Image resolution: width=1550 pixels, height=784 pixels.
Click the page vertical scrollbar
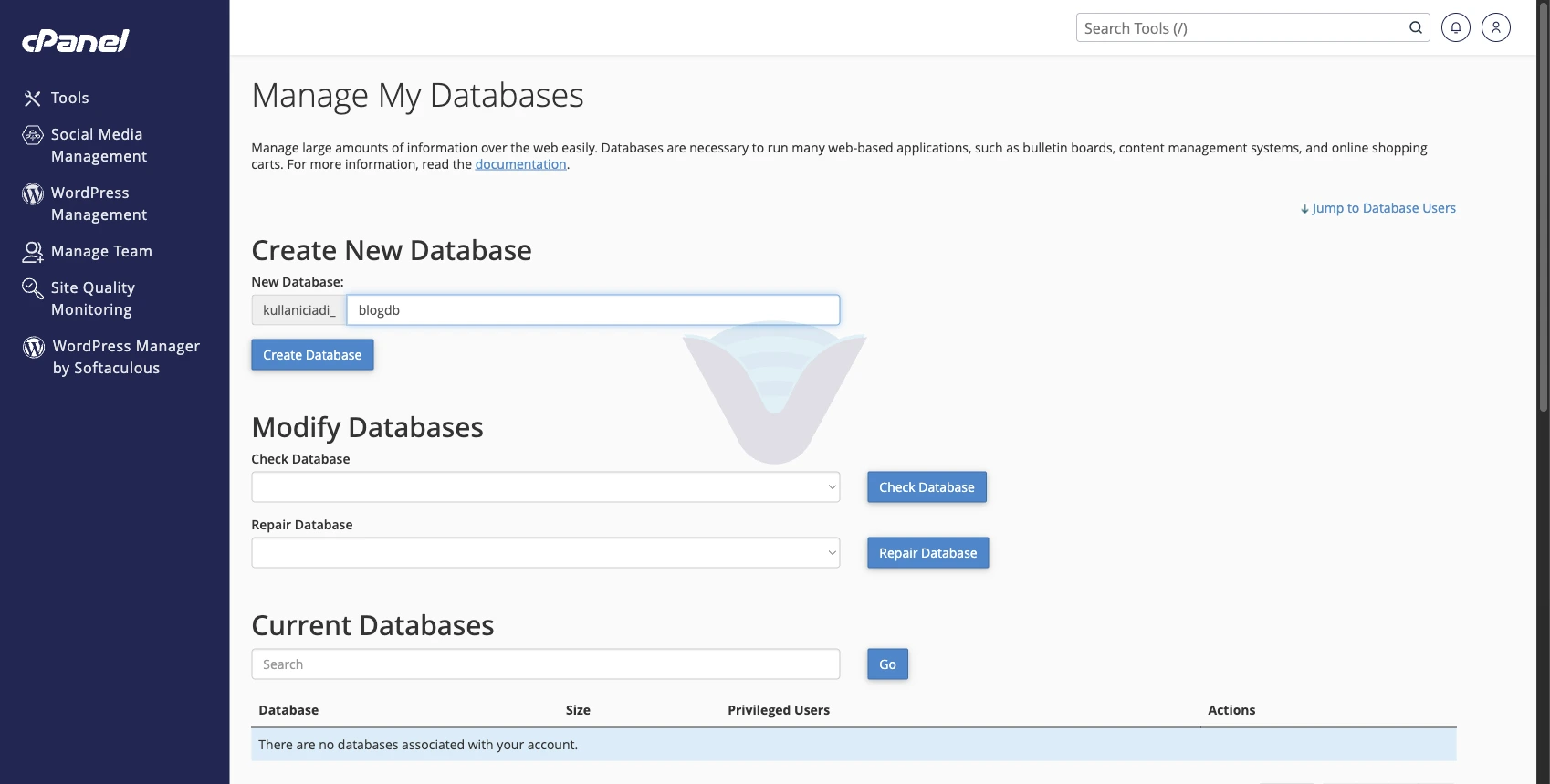coord(1543,205)
